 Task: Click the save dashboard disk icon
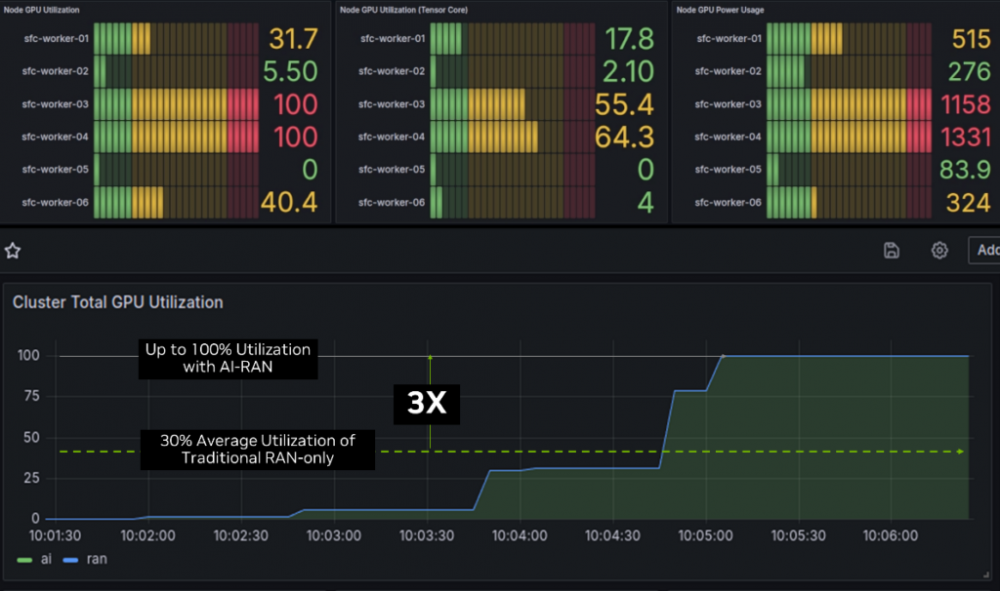892,250
